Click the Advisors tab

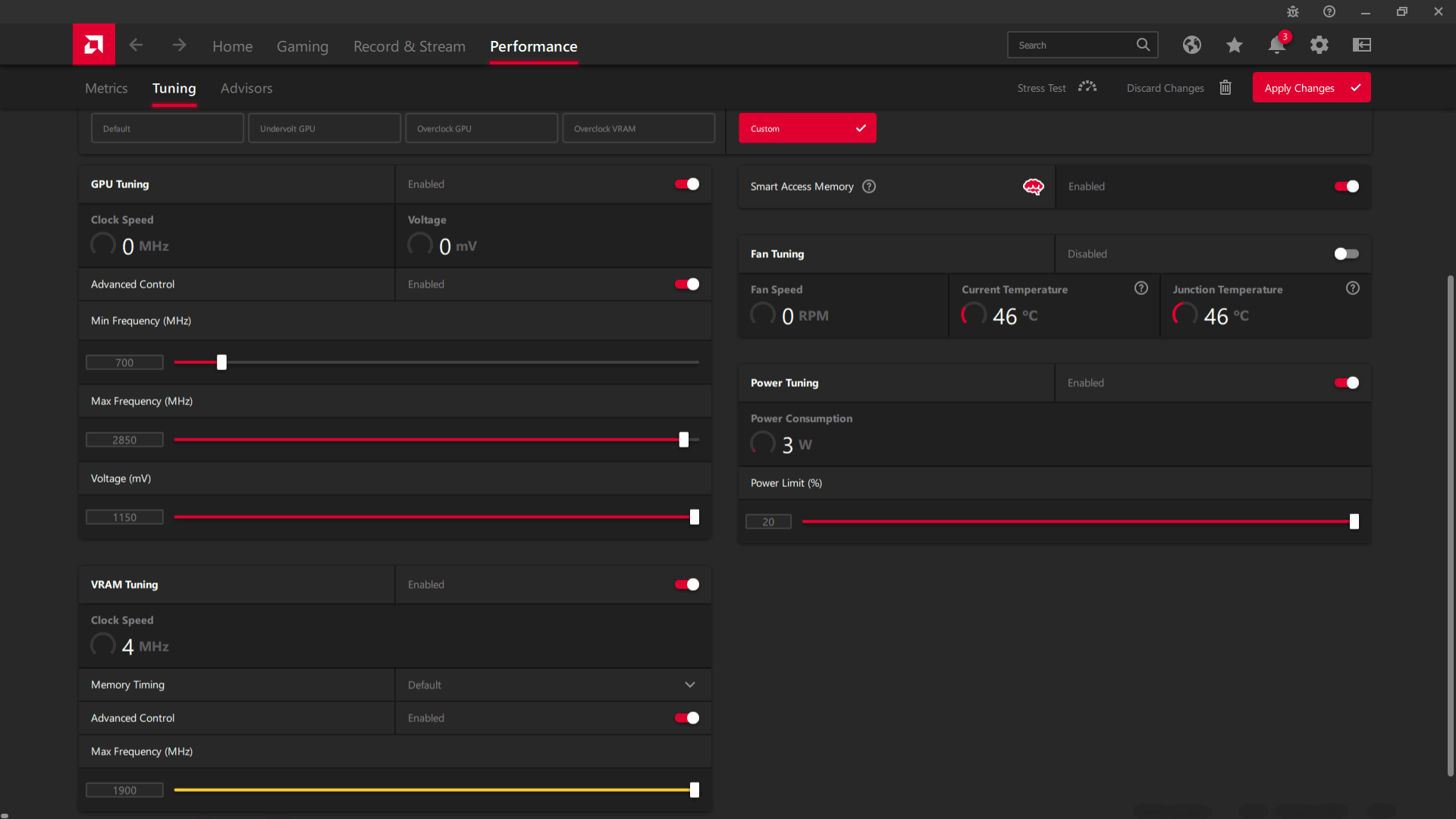tap(246, 88)
